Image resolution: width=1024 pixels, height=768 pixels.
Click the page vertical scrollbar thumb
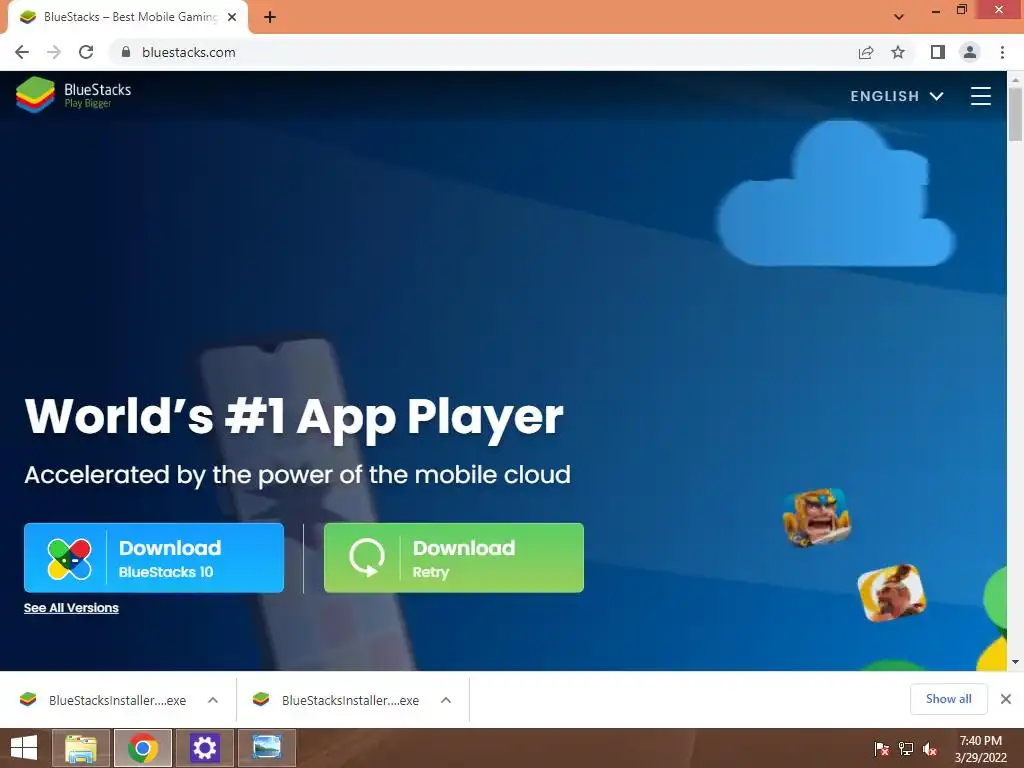click(1015, 114)
